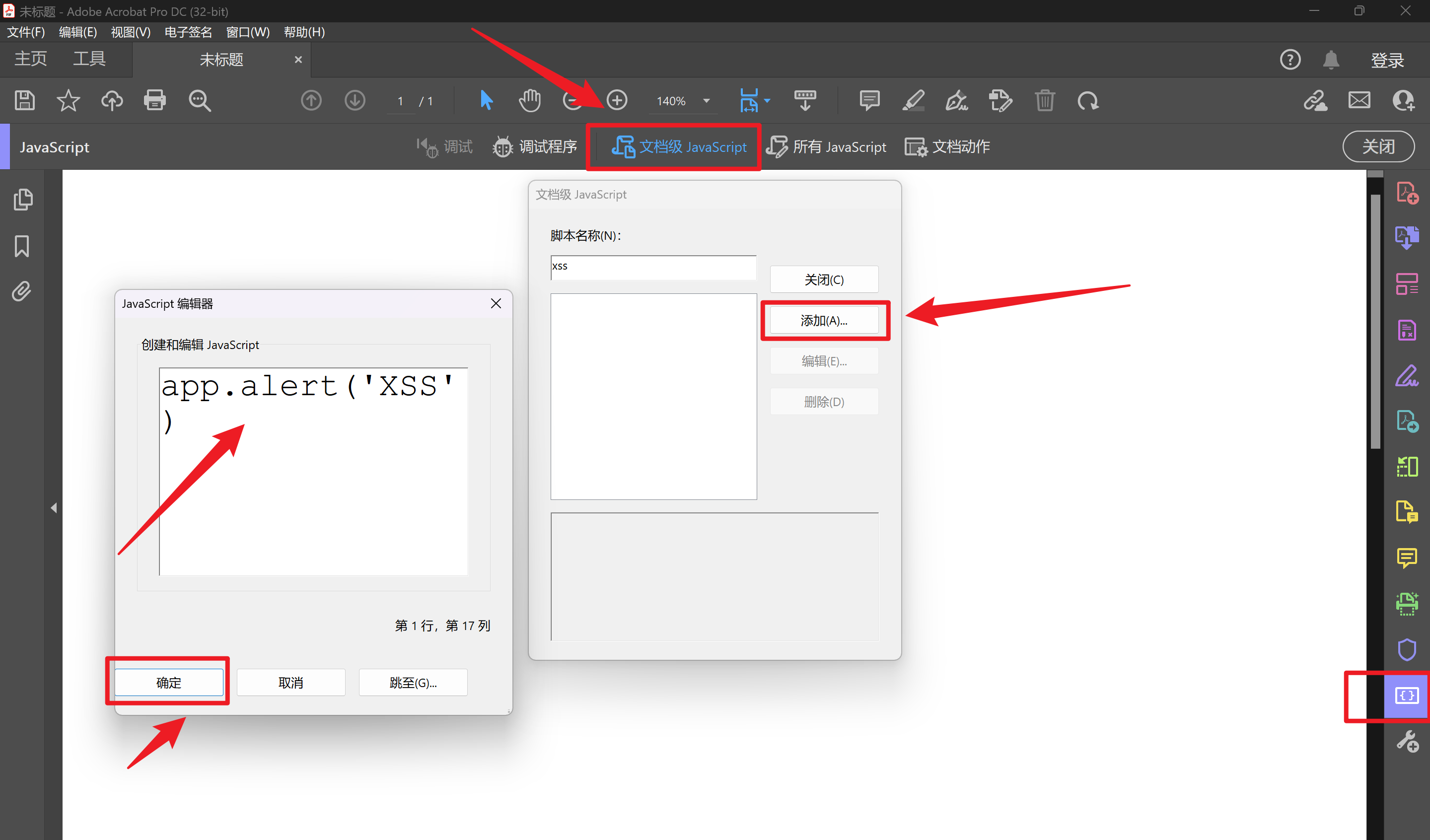Click the trash delete icon in toolbar
Viewport: 1430px width, 840px height.
coord(1044,100)
